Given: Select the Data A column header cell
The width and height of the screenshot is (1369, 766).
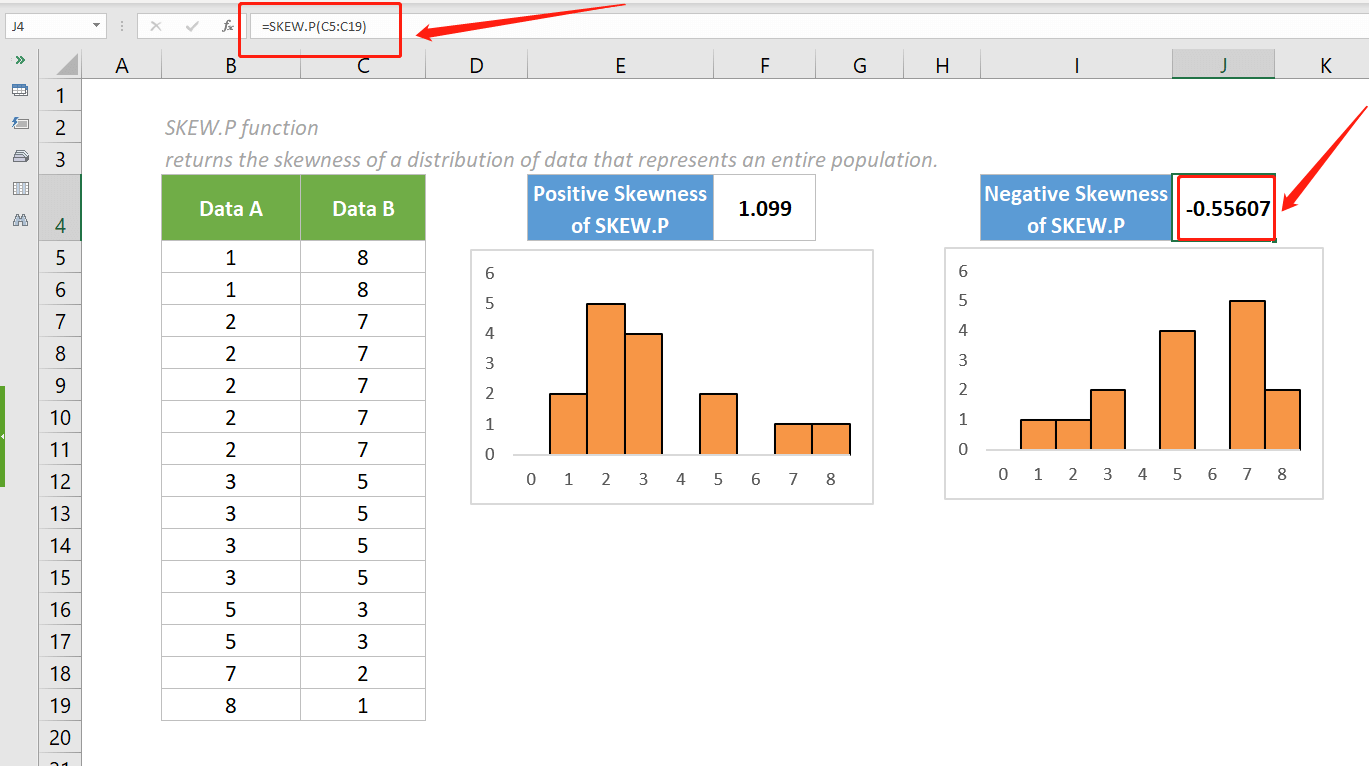Looking at the screenshot, I should coord(230,207).
